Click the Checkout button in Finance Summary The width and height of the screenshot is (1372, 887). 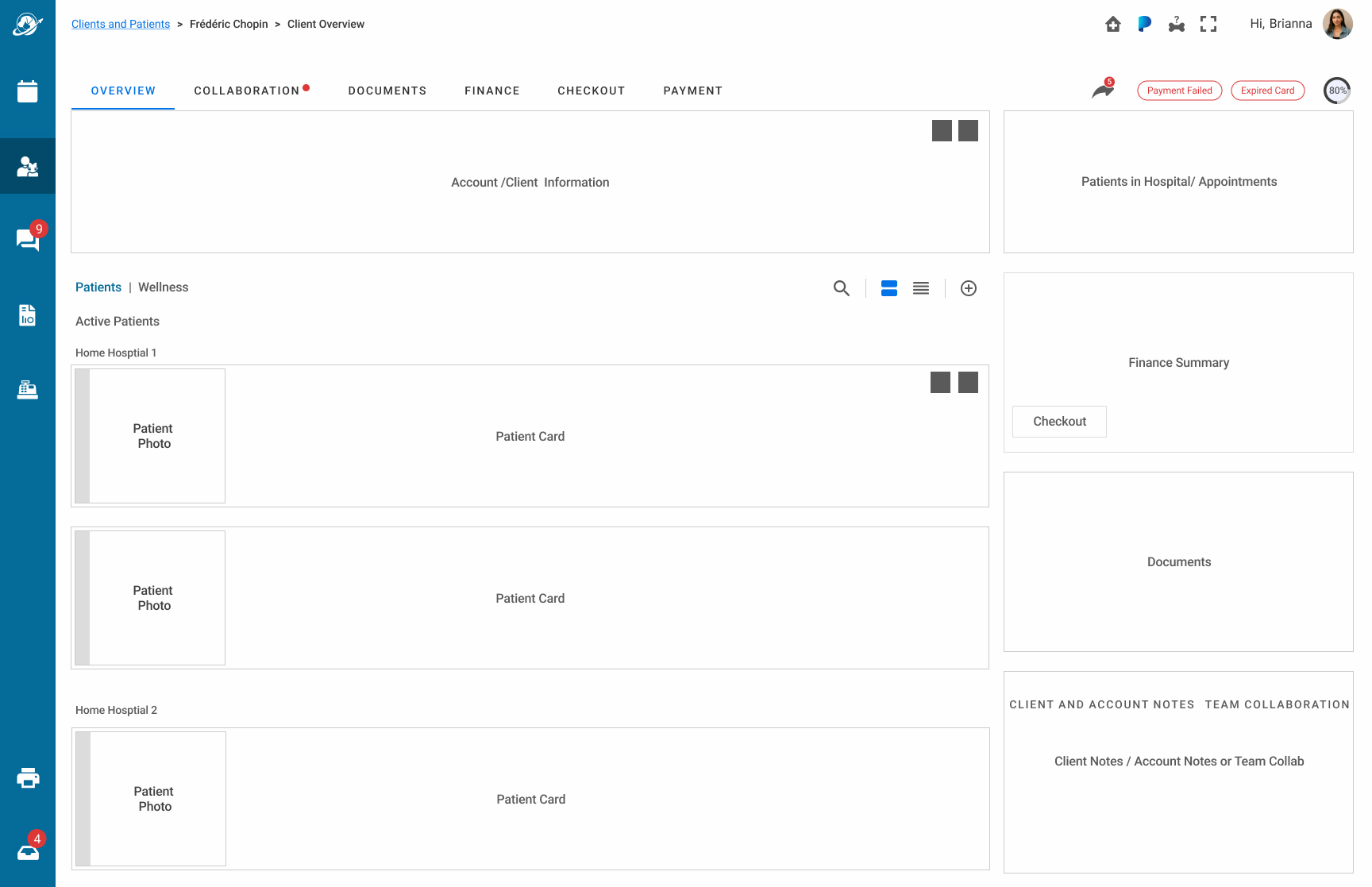click(1059, 422)
